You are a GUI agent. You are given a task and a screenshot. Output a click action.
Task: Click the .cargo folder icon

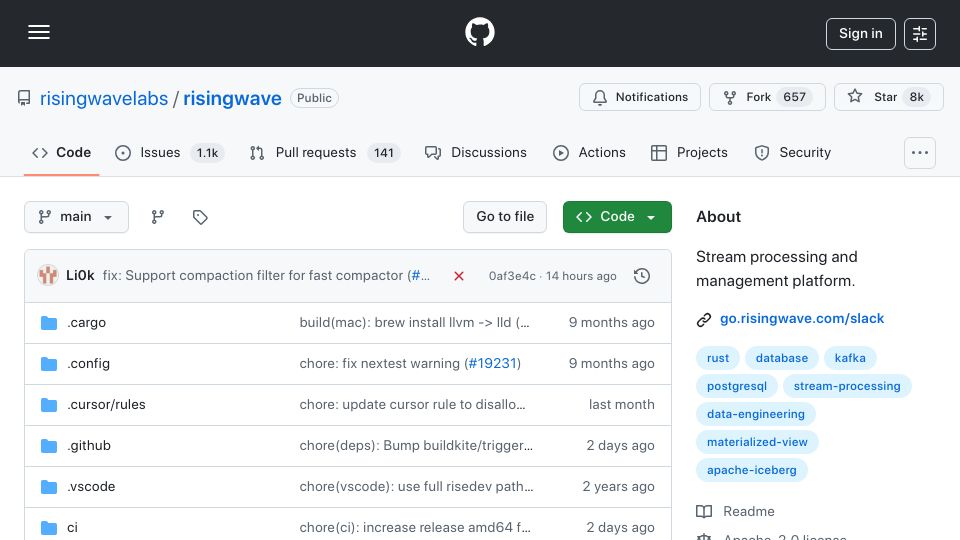[x=49, y=323]
